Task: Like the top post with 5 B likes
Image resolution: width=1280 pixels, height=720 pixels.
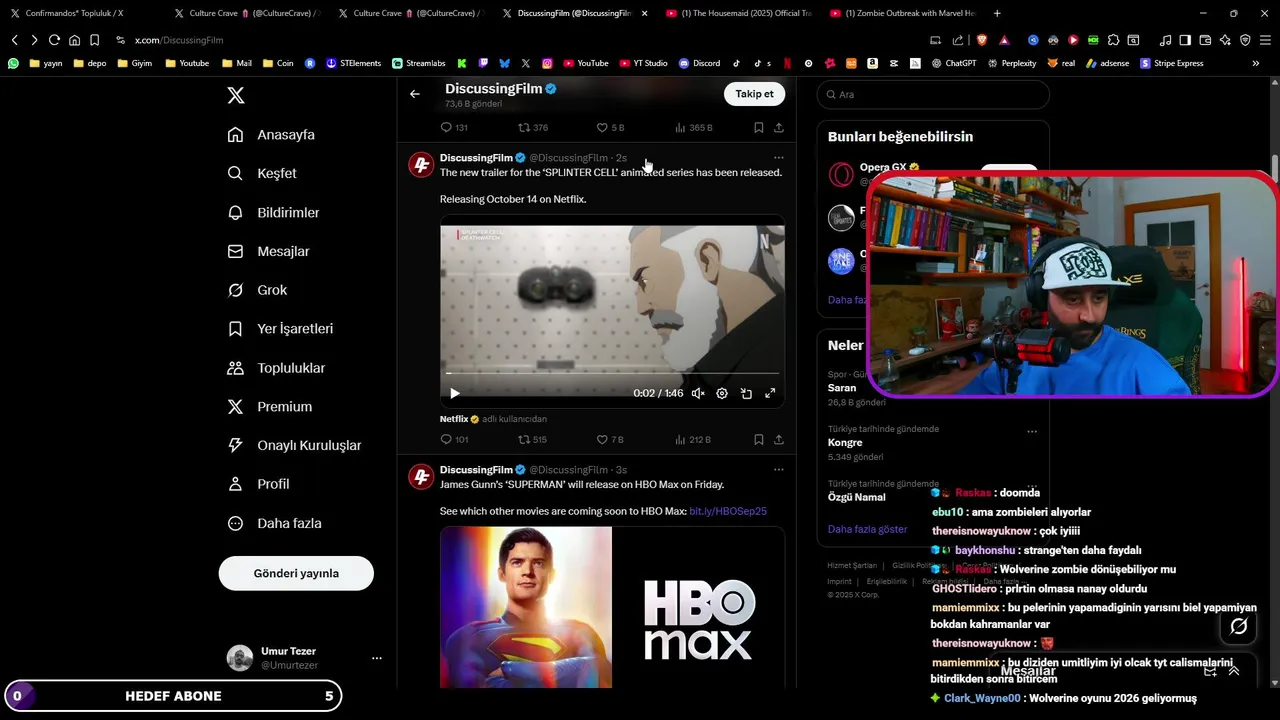Action: point(610,128)
